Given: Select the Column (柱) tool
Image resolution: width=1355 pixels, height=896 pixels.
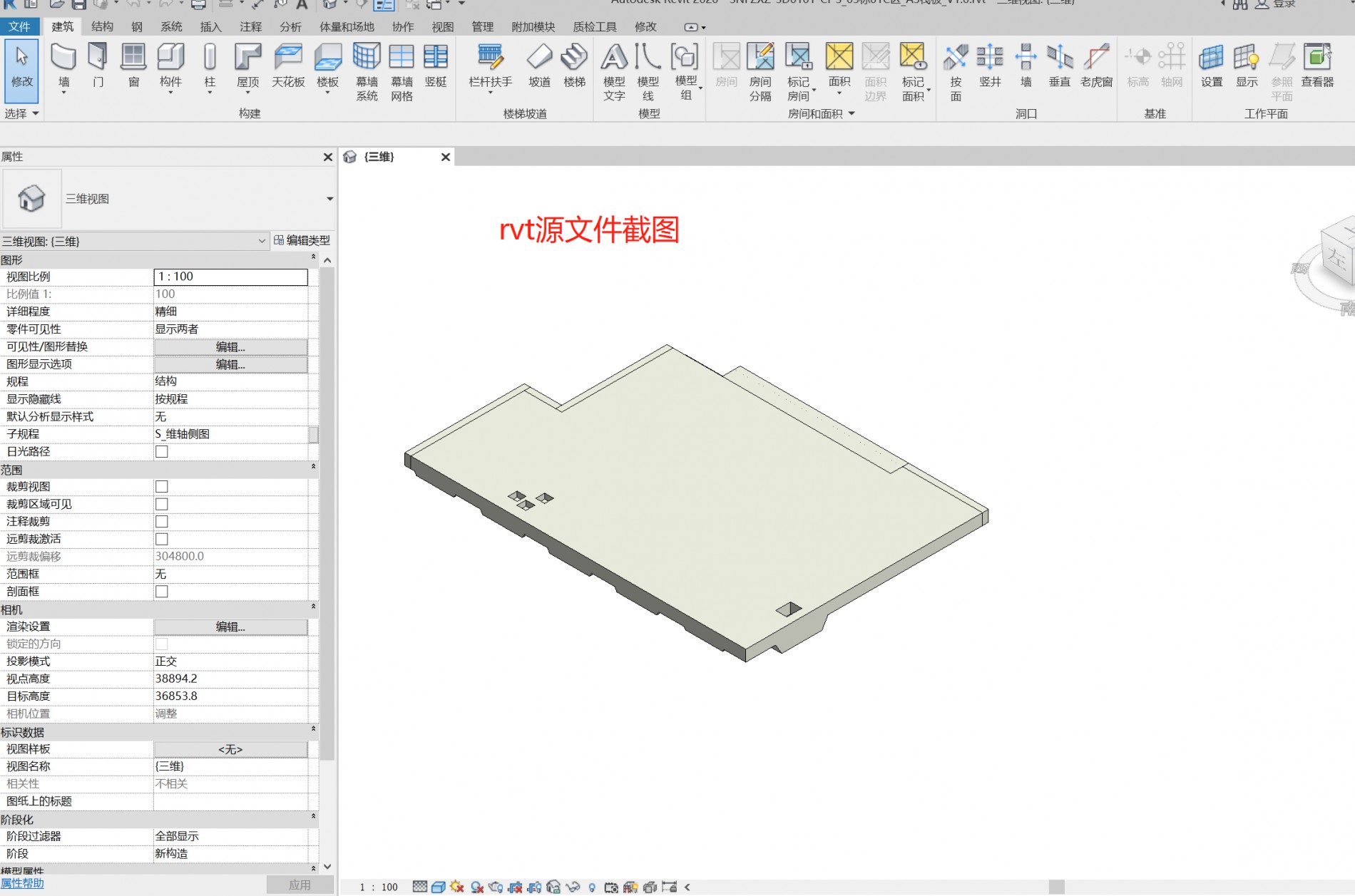Looking at the screenshot, I should [210, 68].
